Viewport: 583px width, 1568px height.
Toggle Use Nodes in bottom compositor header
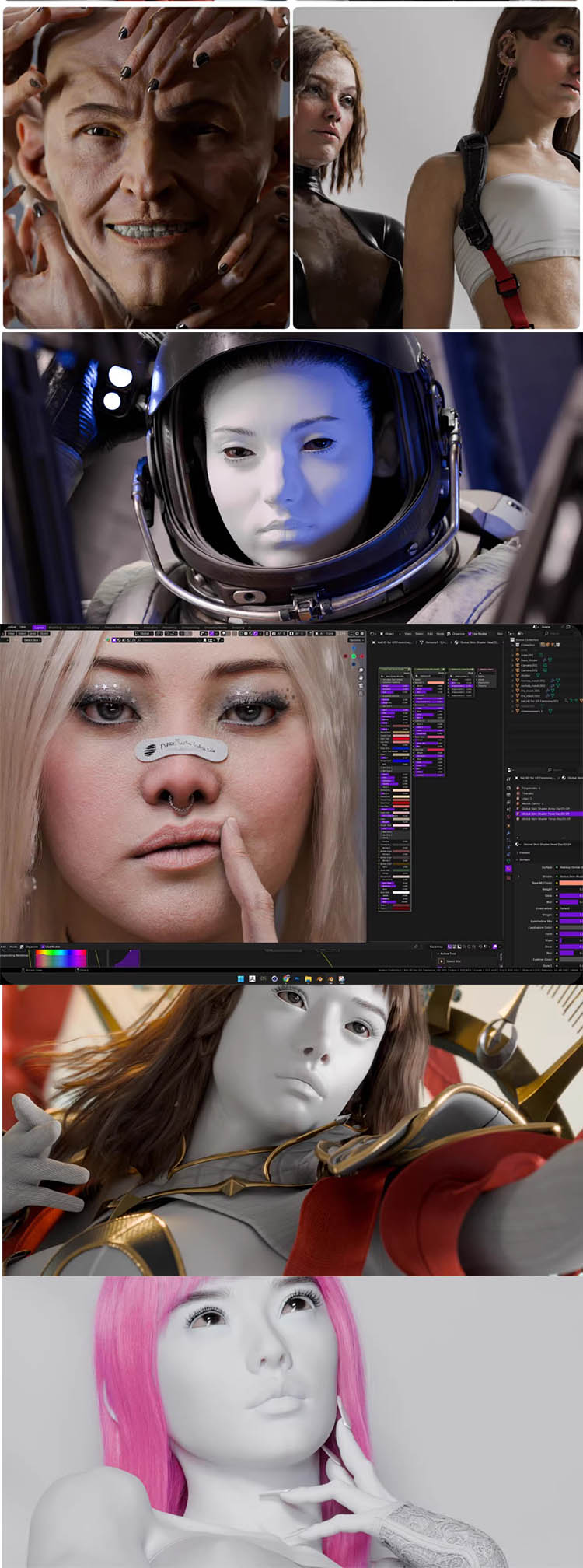pos(51,947)
